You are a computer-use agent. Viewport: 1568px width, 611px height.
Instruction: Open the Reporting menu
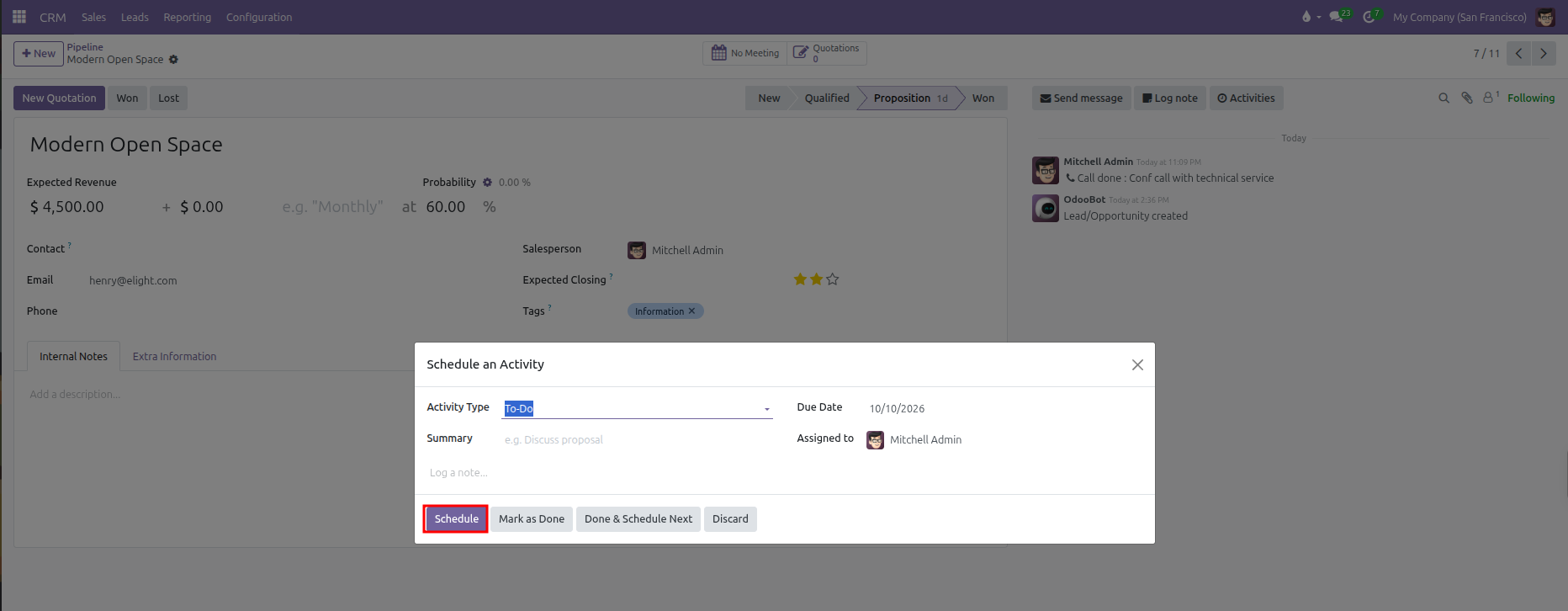pos(187,17)
